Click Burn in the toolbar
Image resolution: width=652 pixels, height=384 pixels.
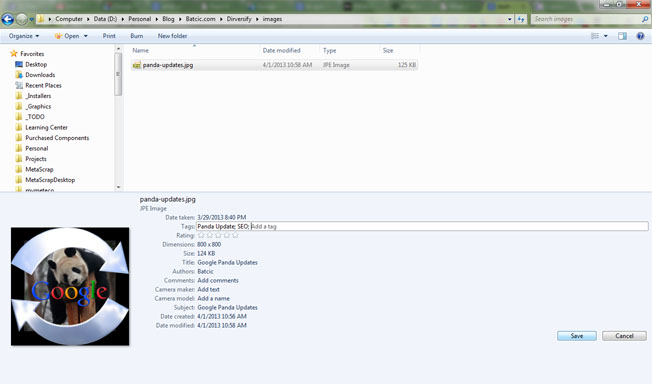[x=136, y=36]
